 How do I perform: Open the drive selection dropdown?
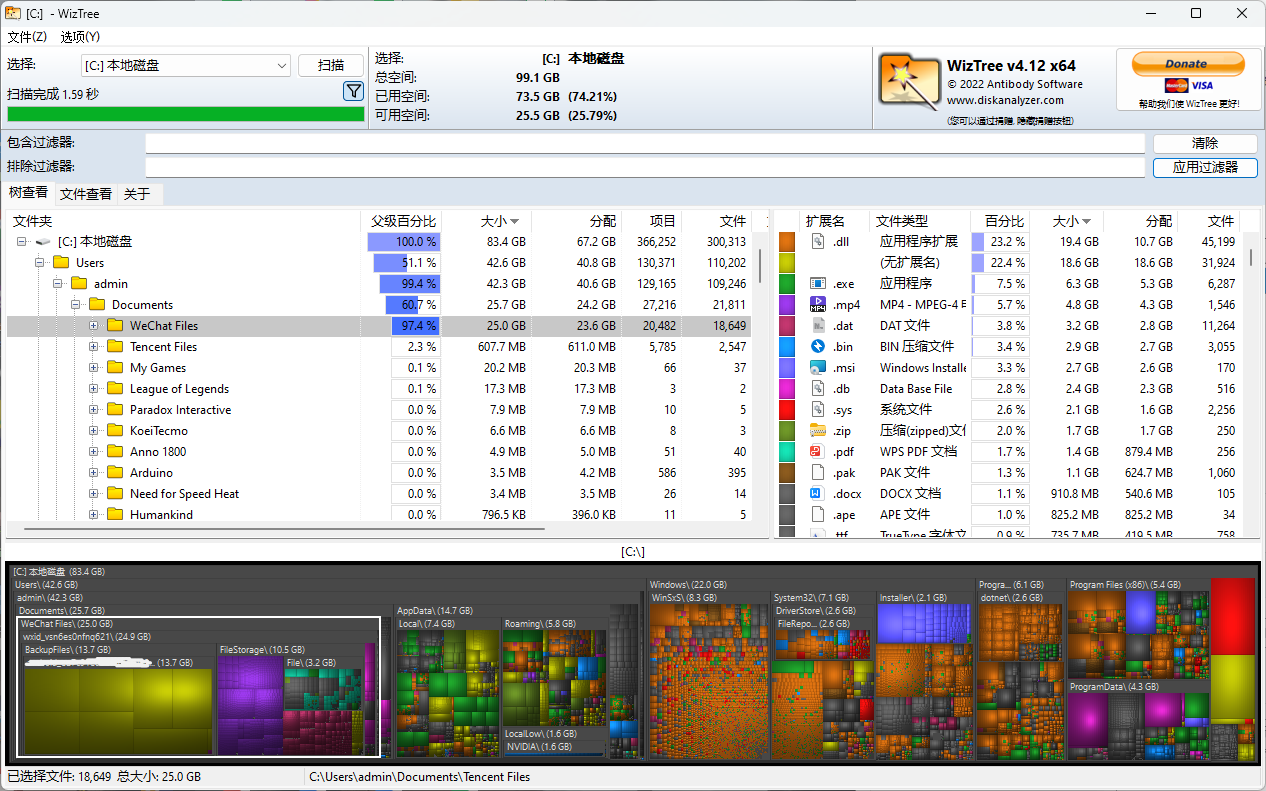(282, 66)
